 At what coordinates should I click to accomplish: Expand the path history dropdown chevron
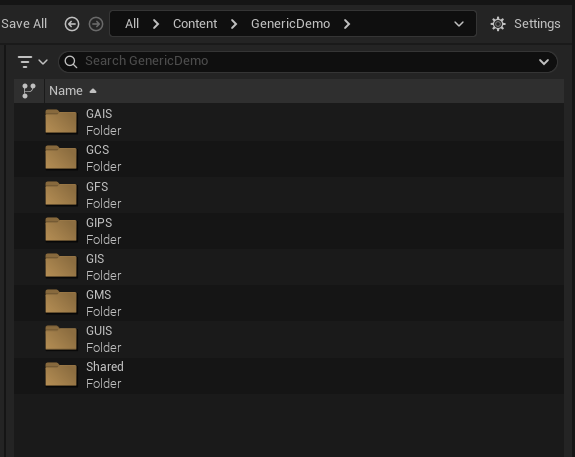[459, 24]
